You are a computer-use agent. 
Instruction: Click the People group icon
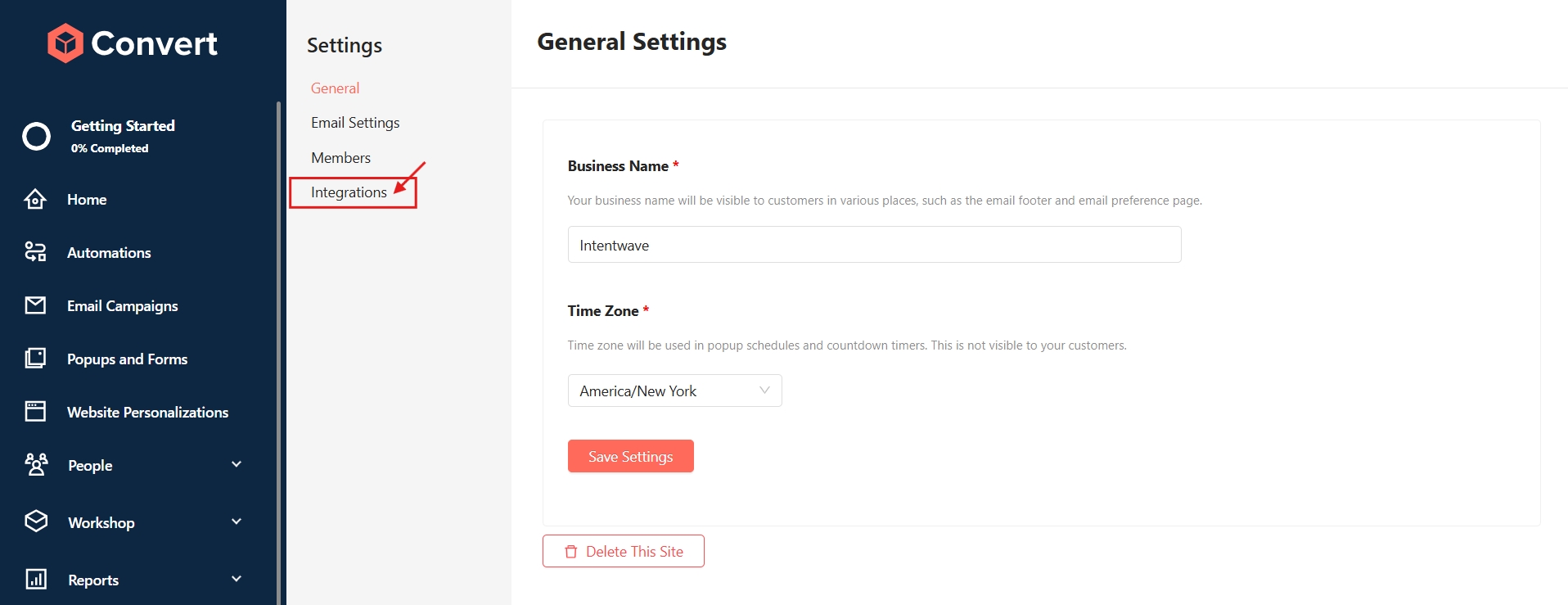[36, 465]
